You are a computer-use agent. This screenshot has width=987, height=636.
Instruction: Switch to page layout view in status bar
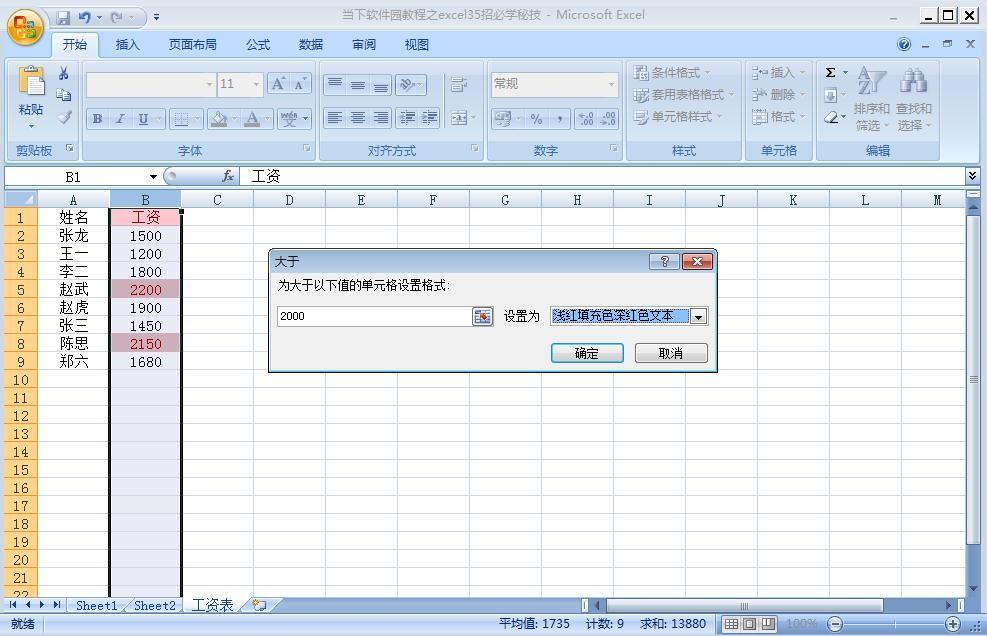point(749,624)
